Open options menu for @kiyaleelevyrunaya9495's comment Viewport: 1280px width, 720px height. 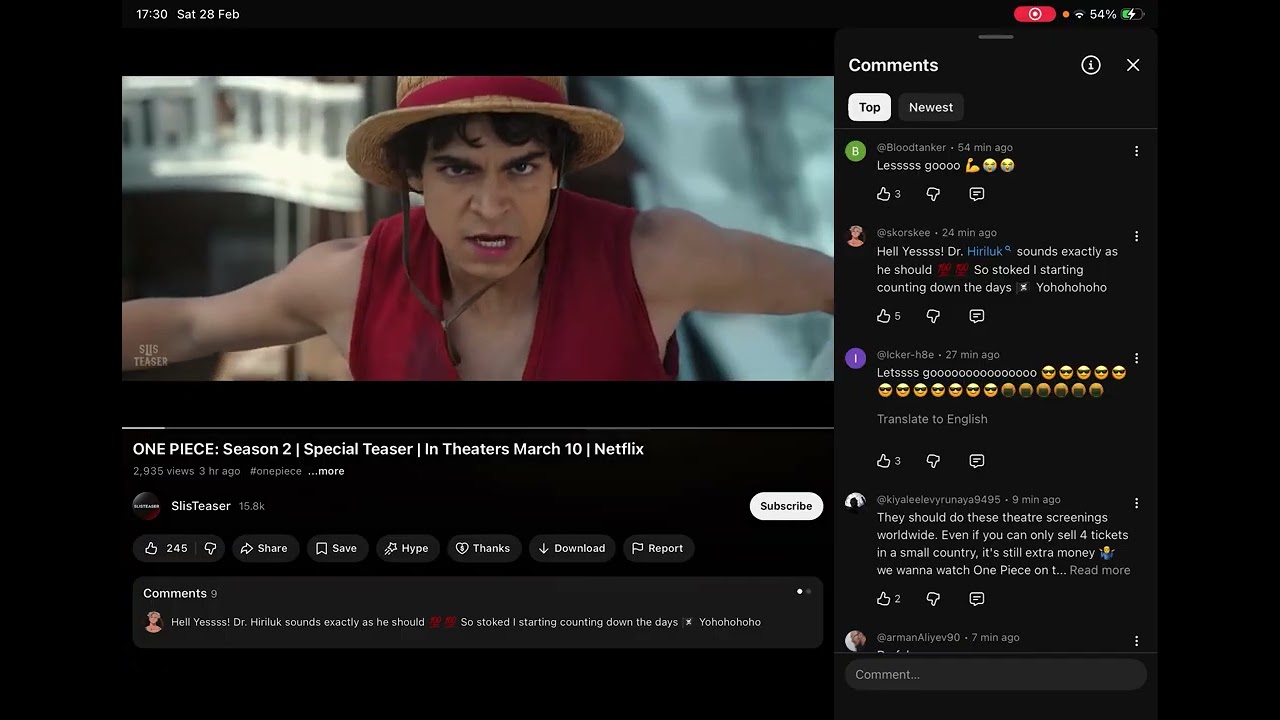tap(1136, 503)
